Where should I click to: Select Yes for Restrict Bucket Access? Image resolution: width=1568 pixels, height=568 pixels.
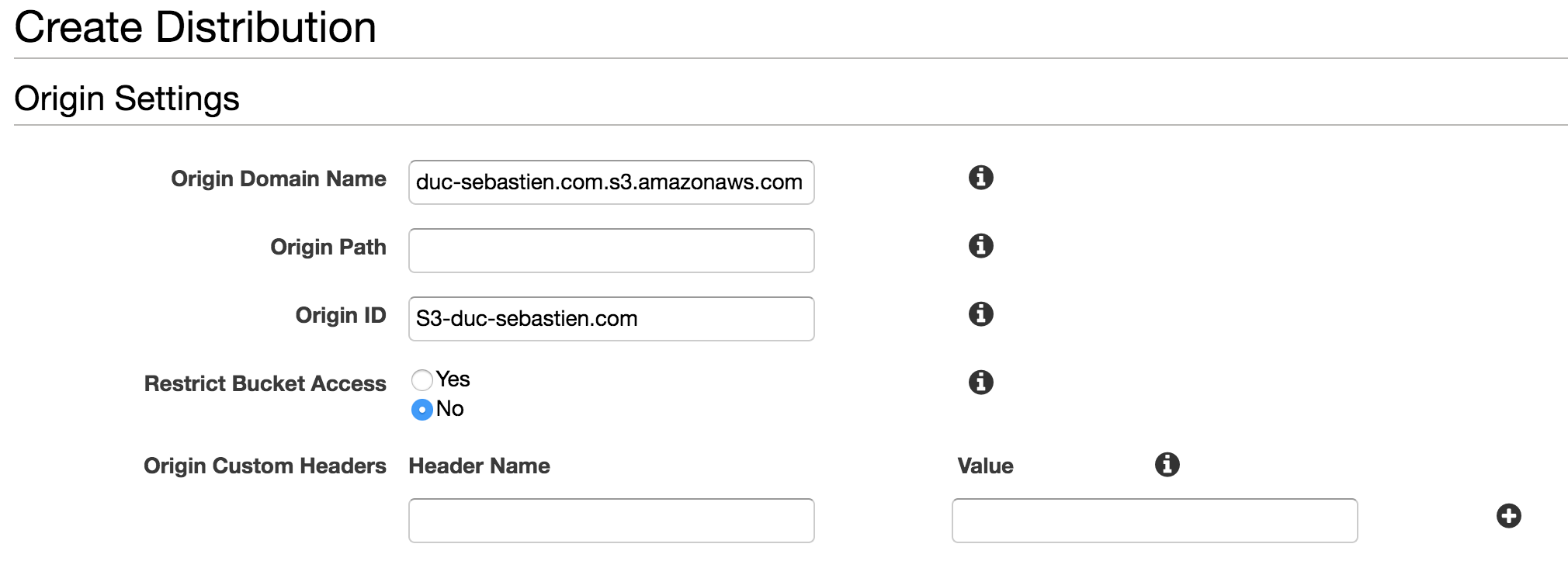pos(422,380)
